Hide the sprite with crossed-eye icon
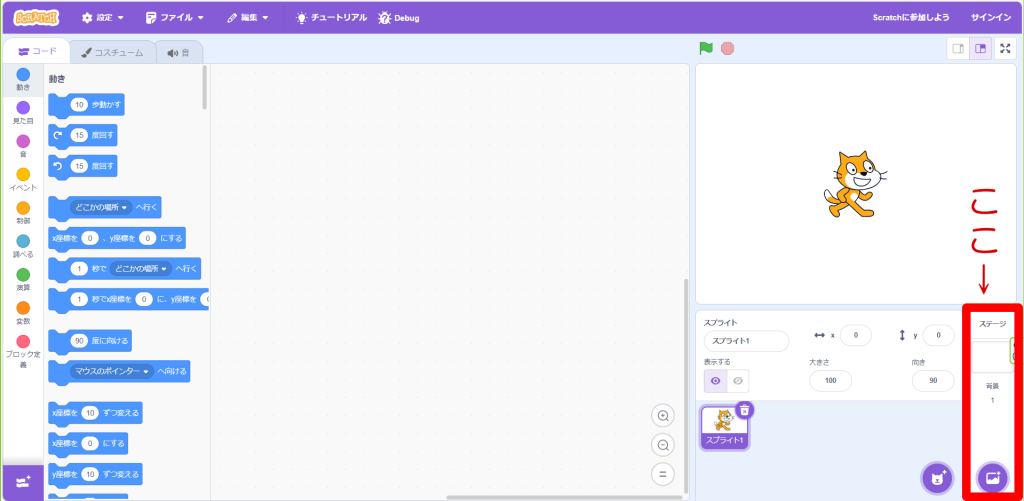1024x501 pixels. [739, 381]
